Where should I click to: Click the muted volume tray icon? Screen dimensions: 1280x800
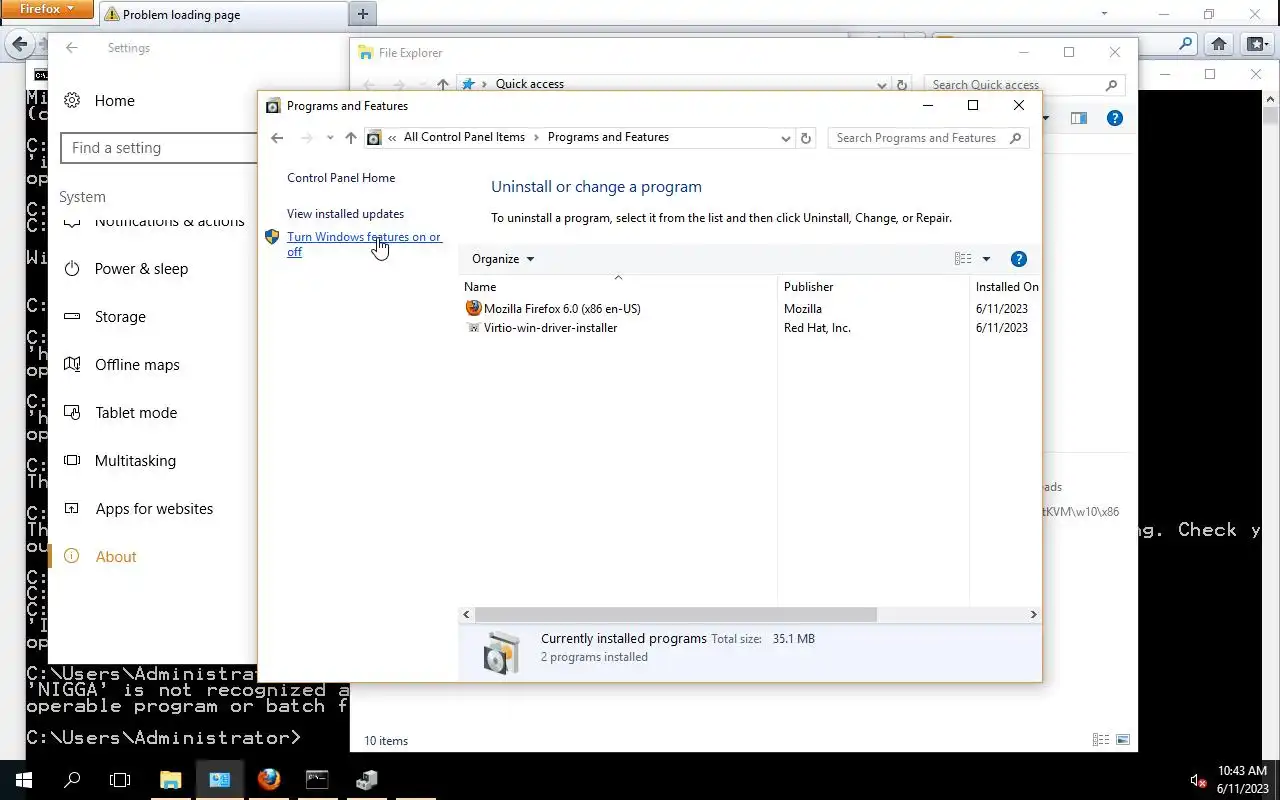click(x=1198, y=780)
